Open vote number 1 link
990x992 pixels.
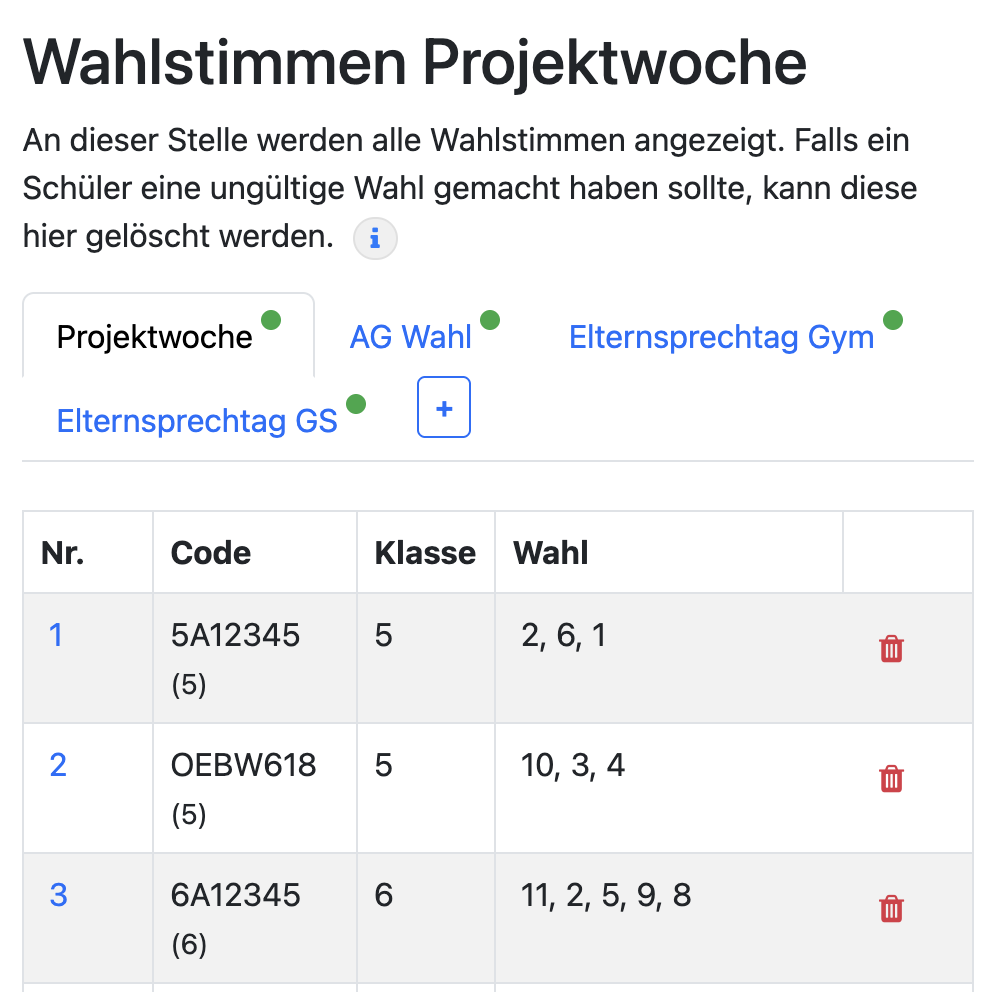coord(56,635)
